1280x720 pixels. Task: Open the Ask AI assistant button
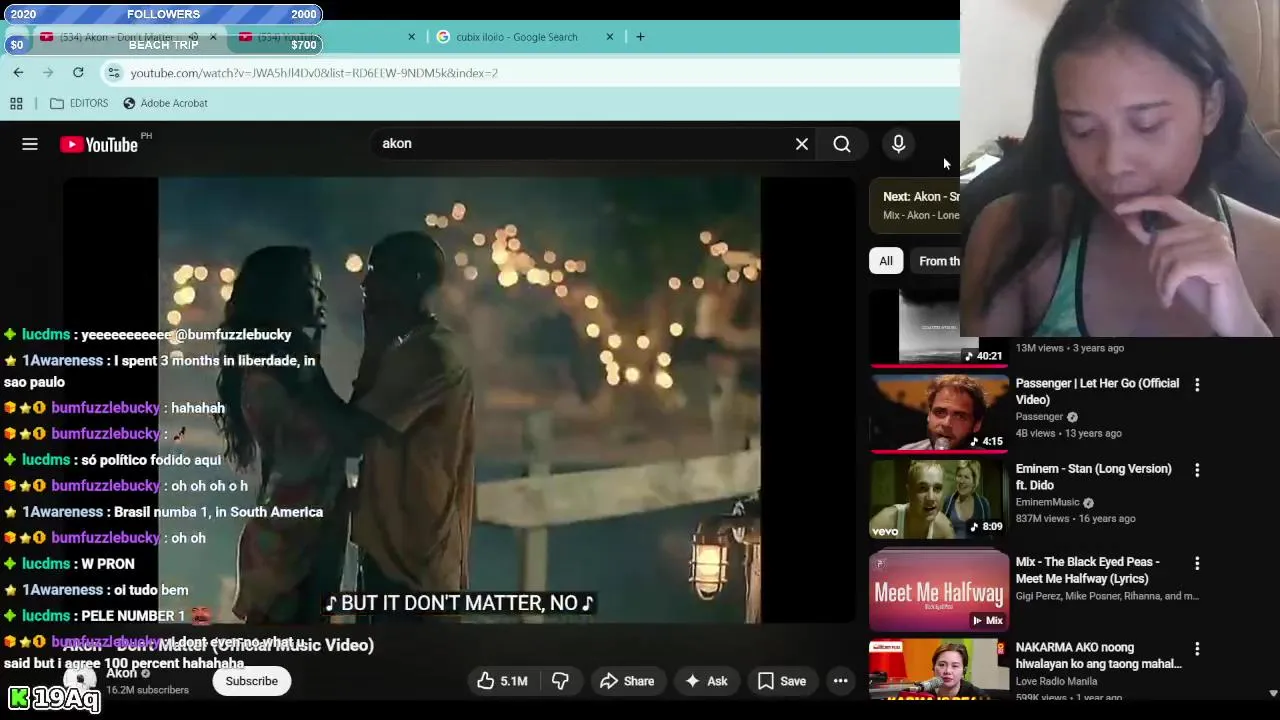706,681
